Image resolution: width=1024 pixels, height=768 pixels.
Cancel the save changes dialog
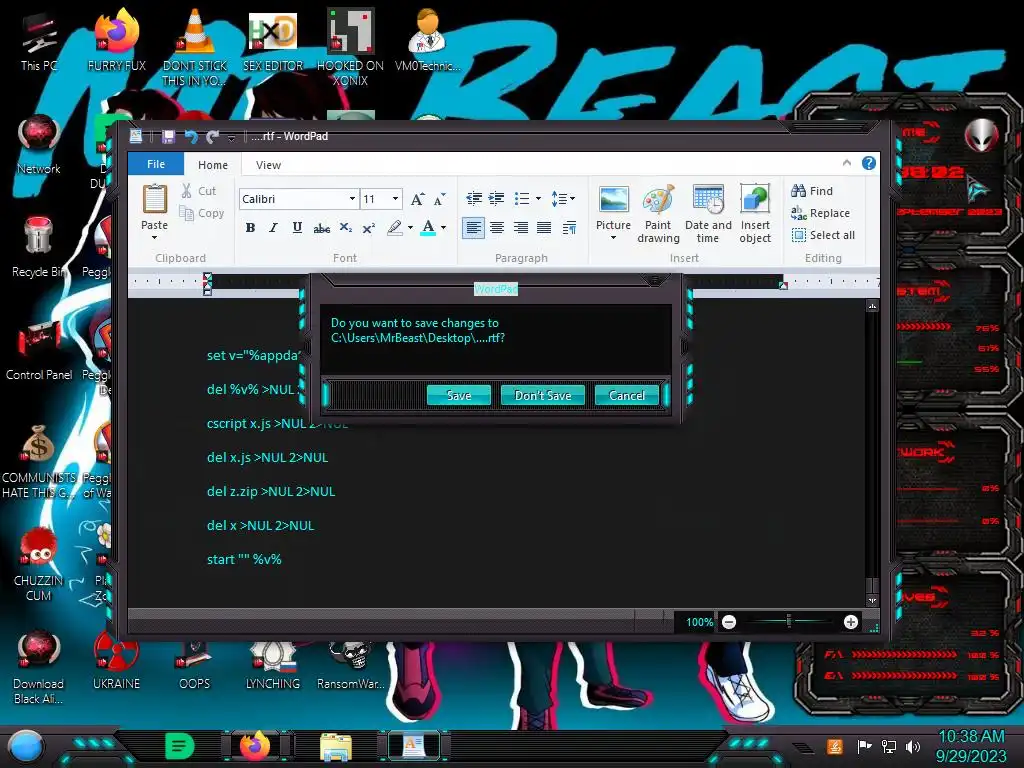point(626,395)
